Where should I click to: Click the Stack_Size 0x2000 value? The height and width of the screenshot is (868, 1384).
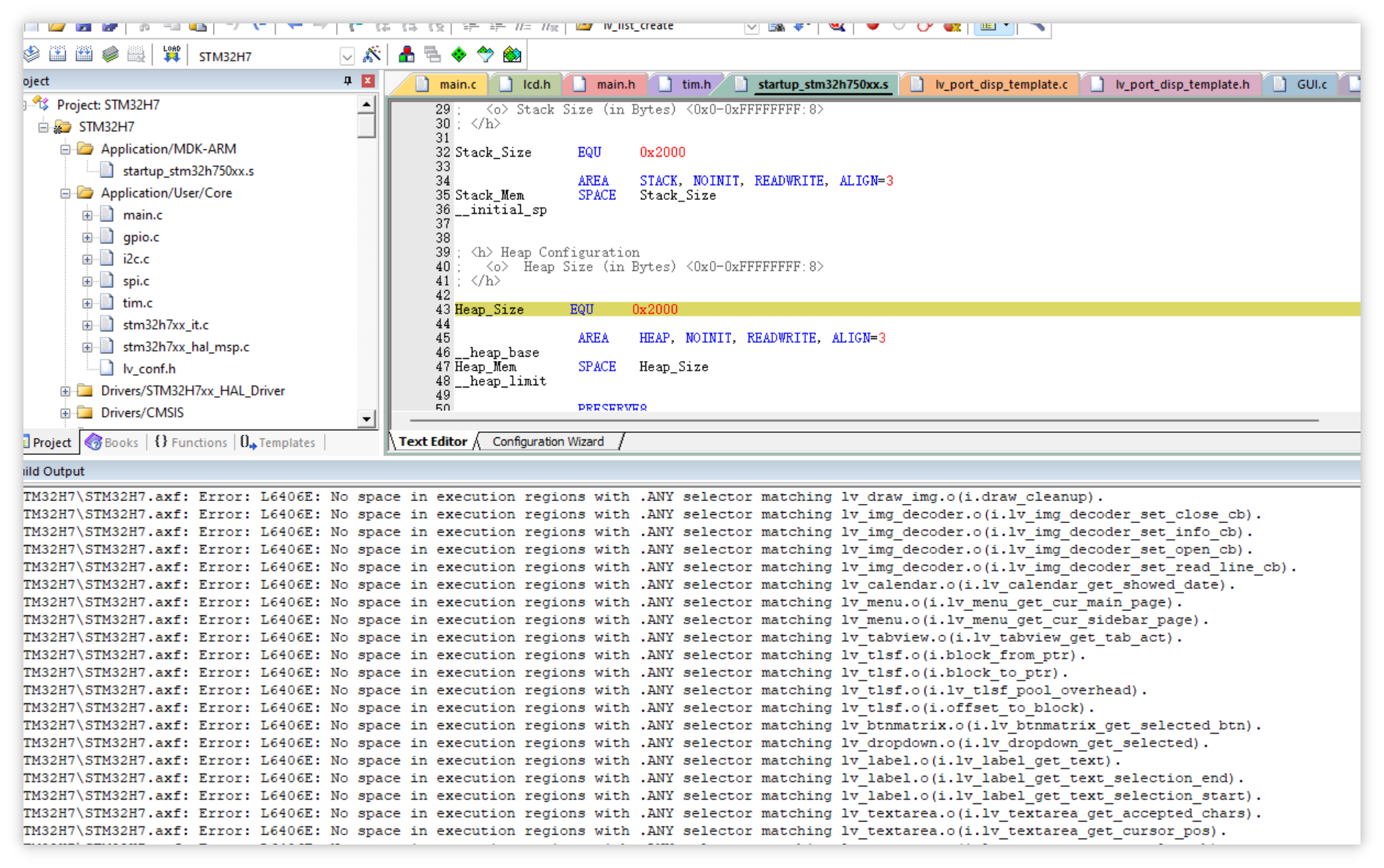coord(662,152)
